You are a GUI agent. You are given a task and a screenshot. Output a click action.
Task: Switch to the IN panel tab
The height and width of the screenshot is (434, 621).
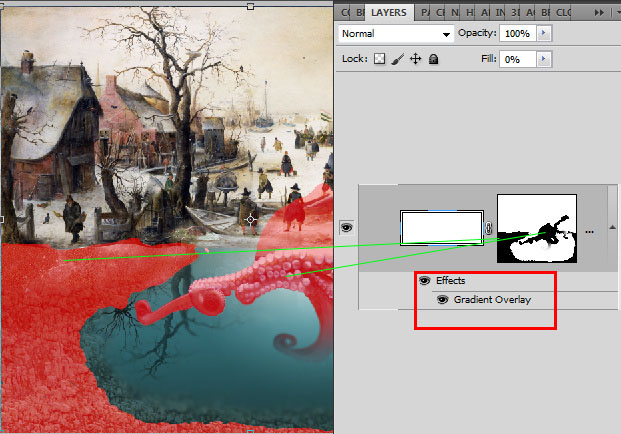pyautogui.click(x=500, y=13)
